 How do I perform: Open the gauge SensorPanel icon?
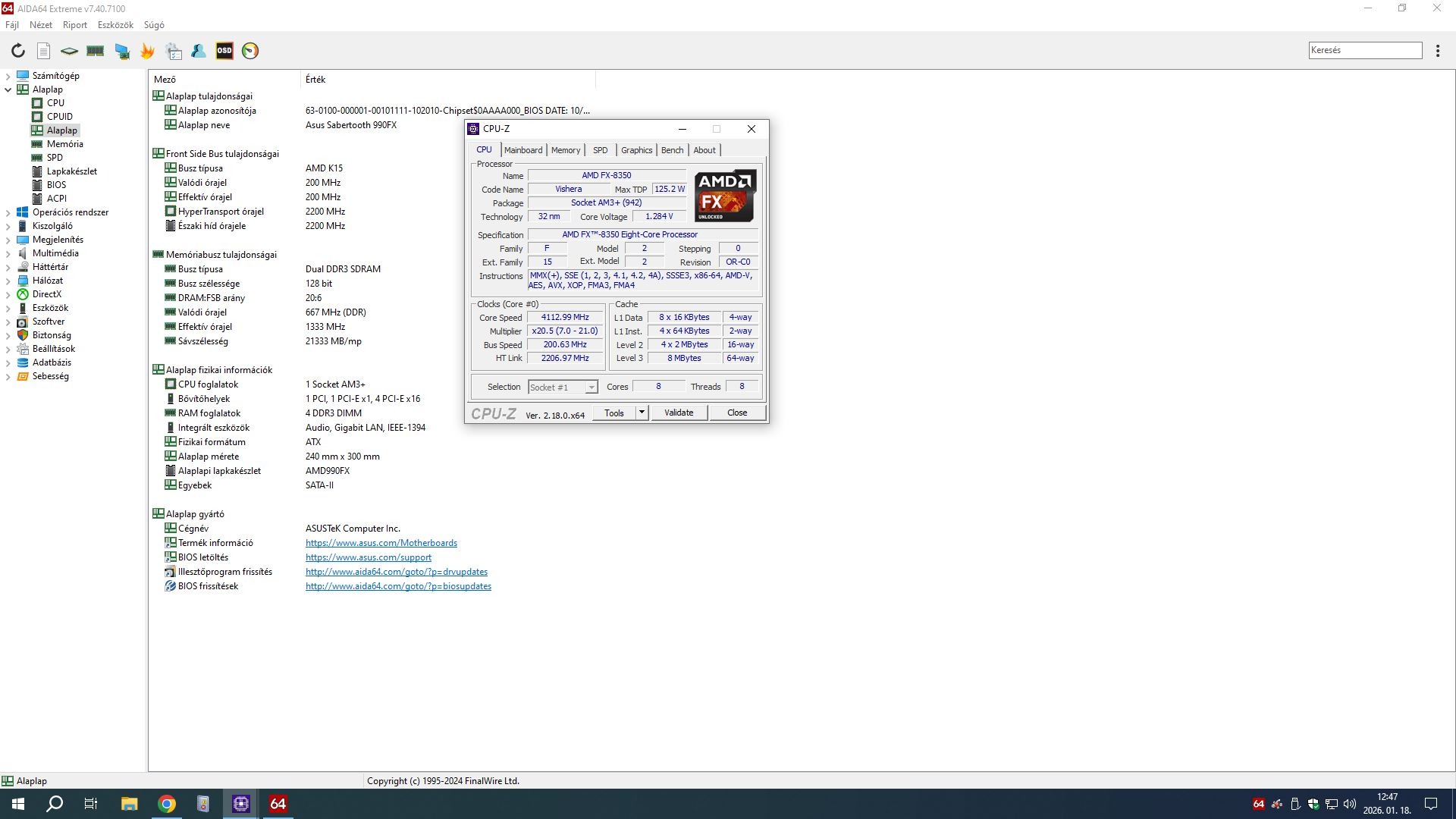(x=250, y=51)
